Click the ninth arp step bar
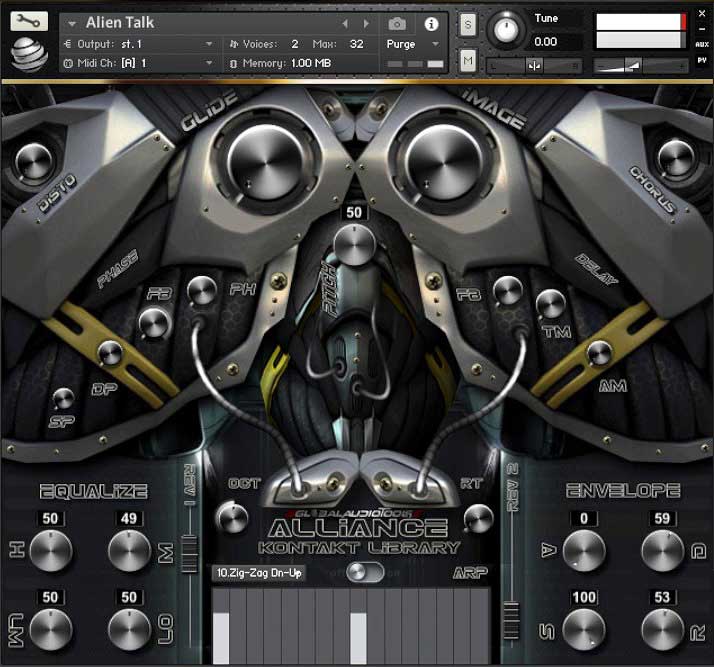The height and width of the screenshot is (667, 714). coord(358,638)
